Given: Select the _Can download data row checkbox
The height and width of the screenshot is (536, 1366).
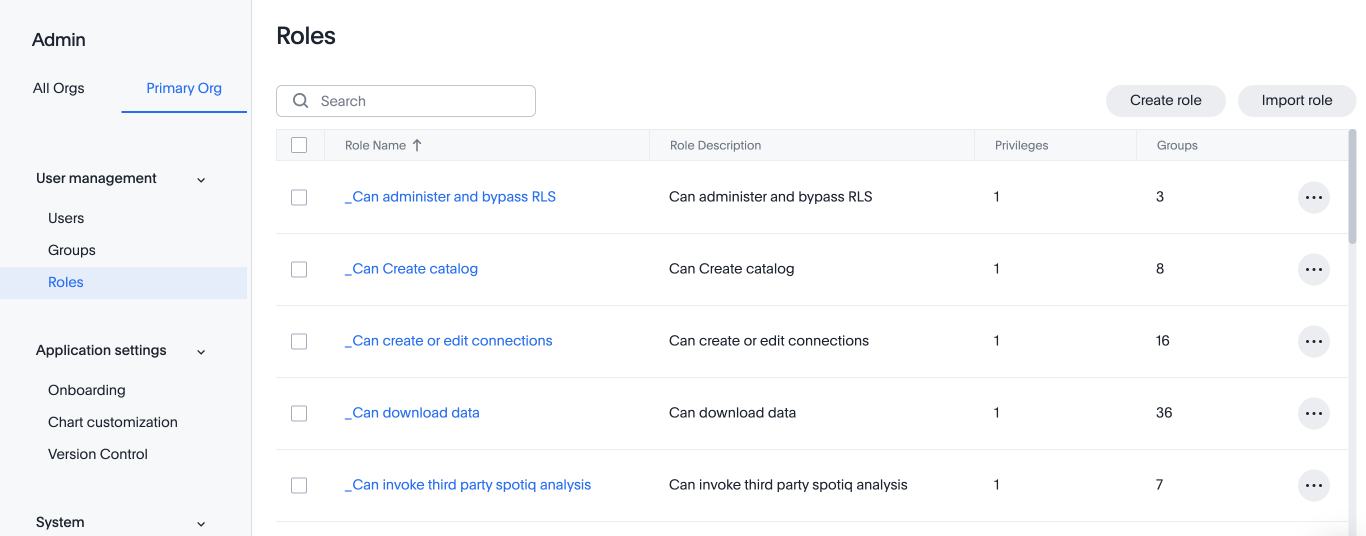Looking at the screenshot, I should click(x=299, y=414).
